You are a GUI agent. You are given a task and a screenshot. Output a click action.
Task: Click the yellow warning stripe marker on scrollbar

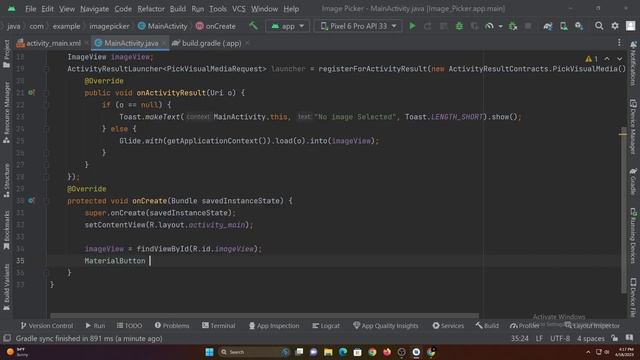click(x=623, y=133)
